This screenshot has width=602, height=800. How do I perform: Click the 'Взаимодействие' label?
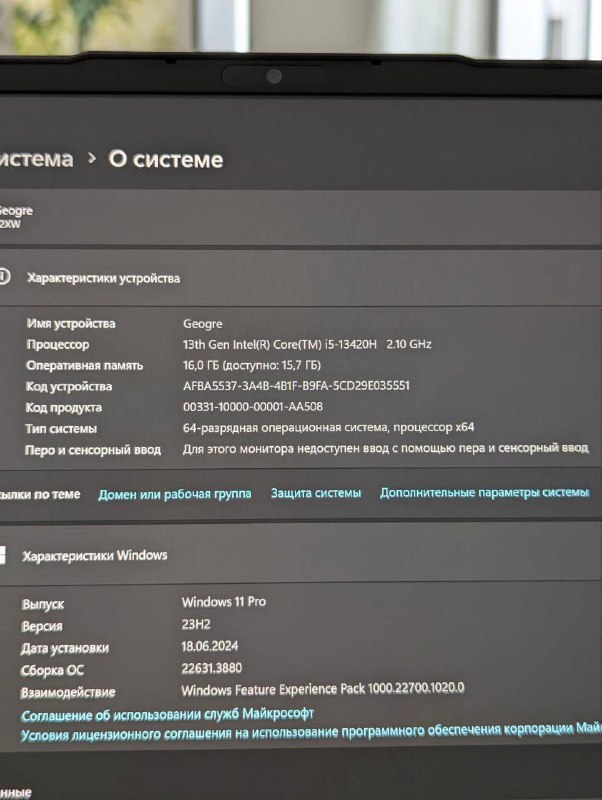point(68,693)
